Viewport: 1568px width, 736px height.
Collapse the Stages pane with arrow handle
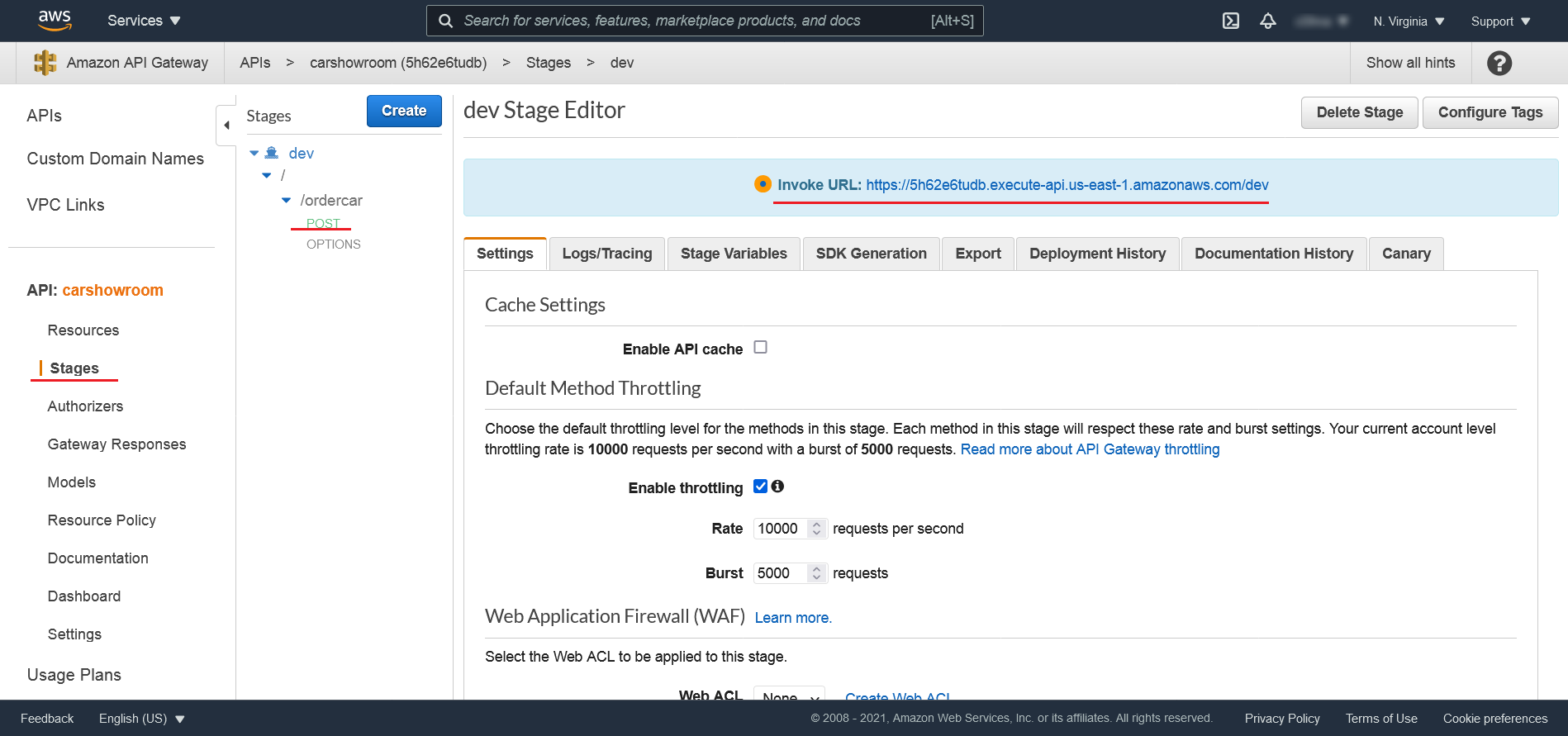(x=226, y=126)
